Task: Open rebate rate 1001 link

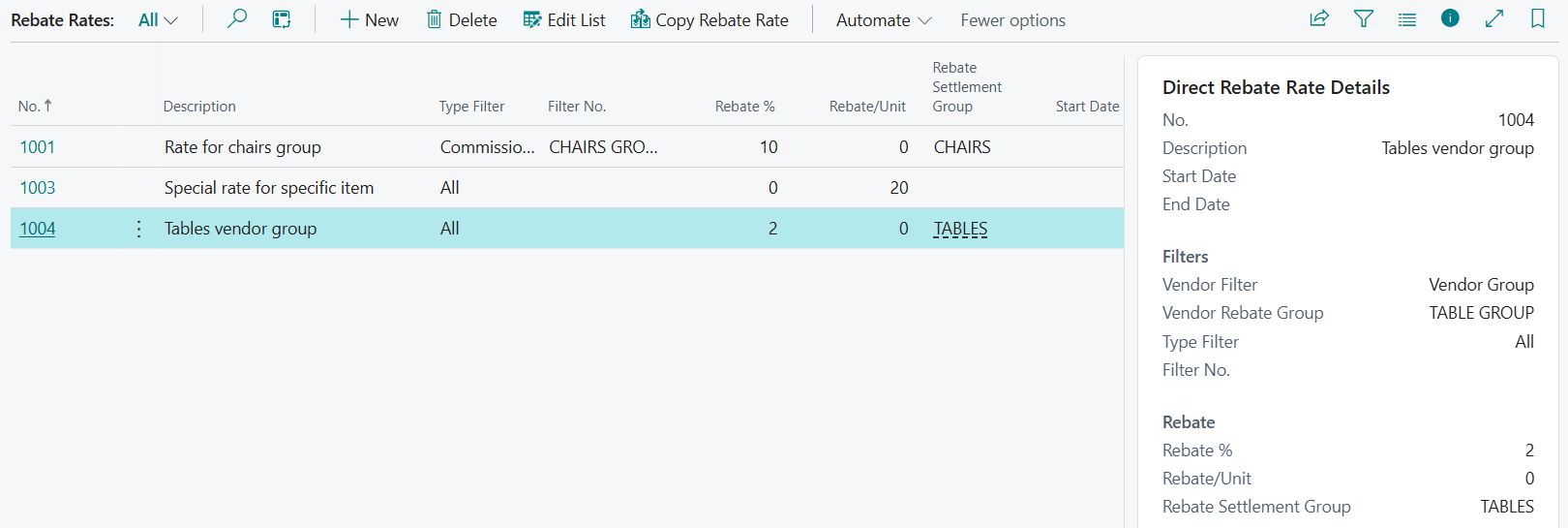Action: 38,147
